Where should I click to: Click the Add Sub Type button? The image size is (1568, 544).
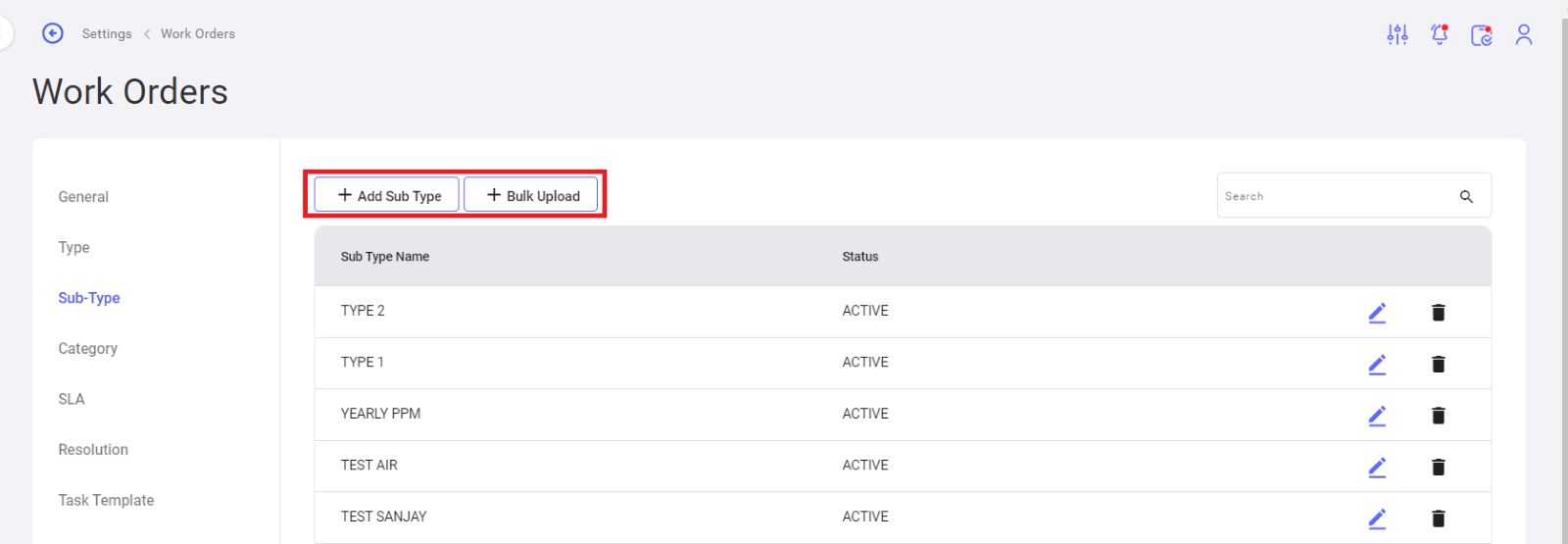(x=387, y=195)
